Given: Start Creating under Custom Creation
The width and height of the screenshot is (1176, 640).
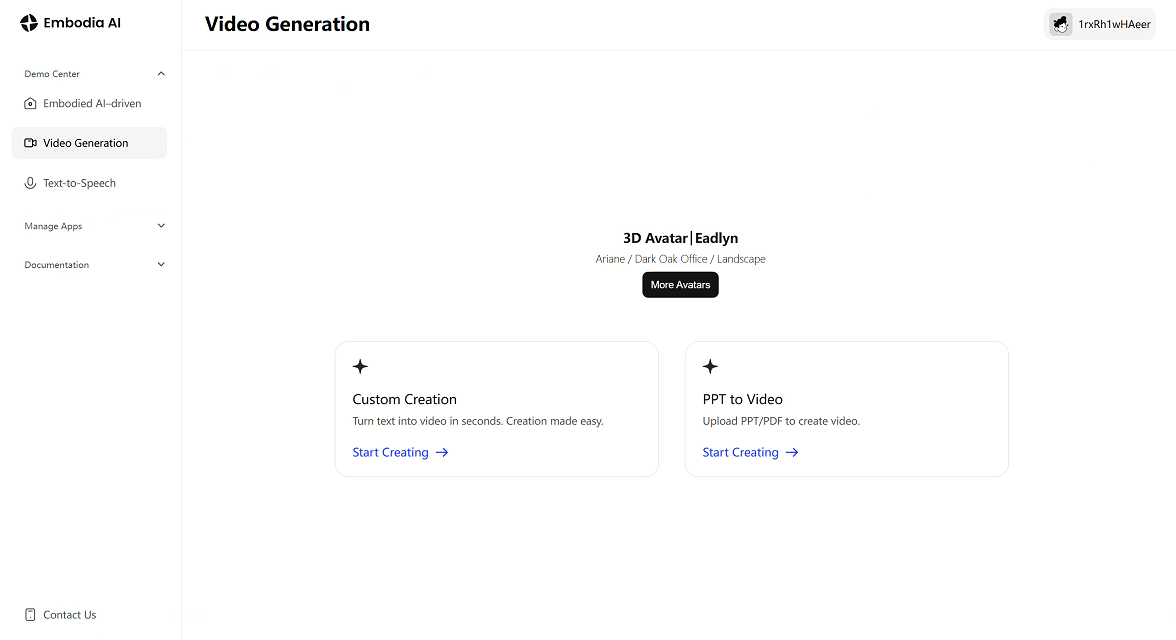Looking at the screenshot, I should click(390, 452).
